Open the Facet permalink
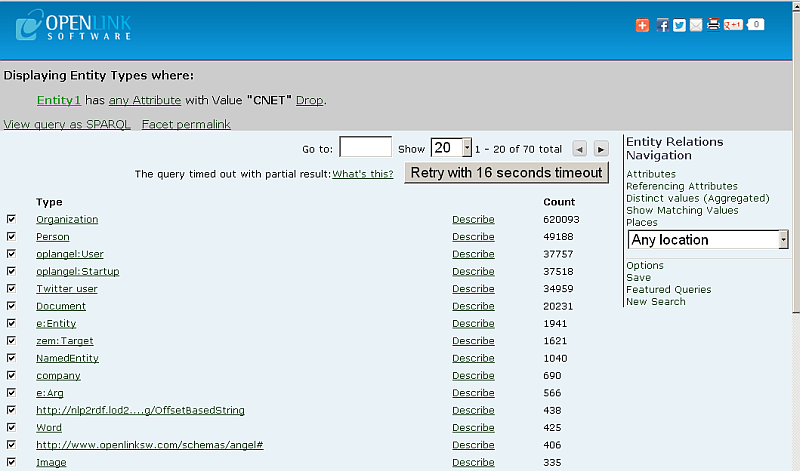Viewport: 800px width, 471px height. click(x=186, y=125)
